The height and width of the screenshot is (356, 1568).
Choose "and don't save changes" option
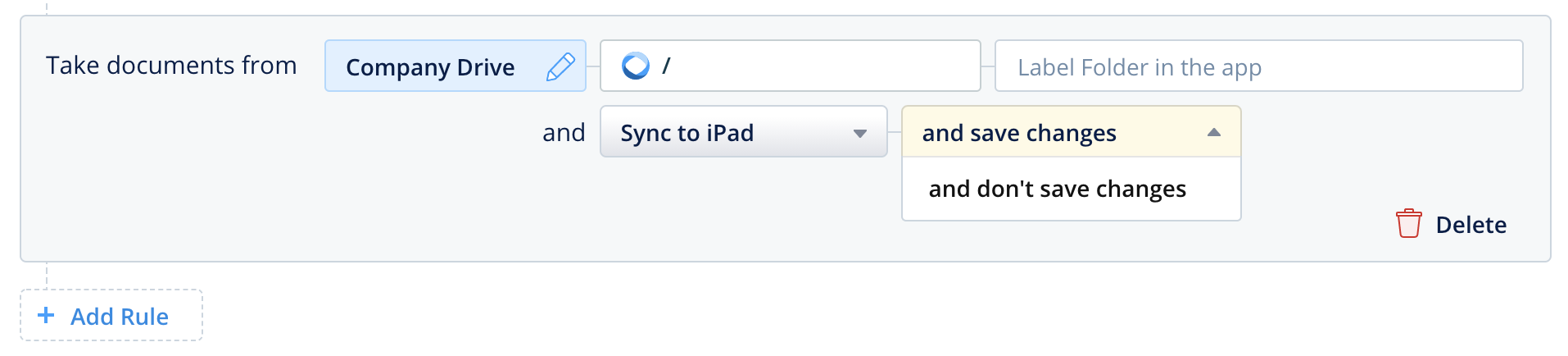coord(1057,189)
